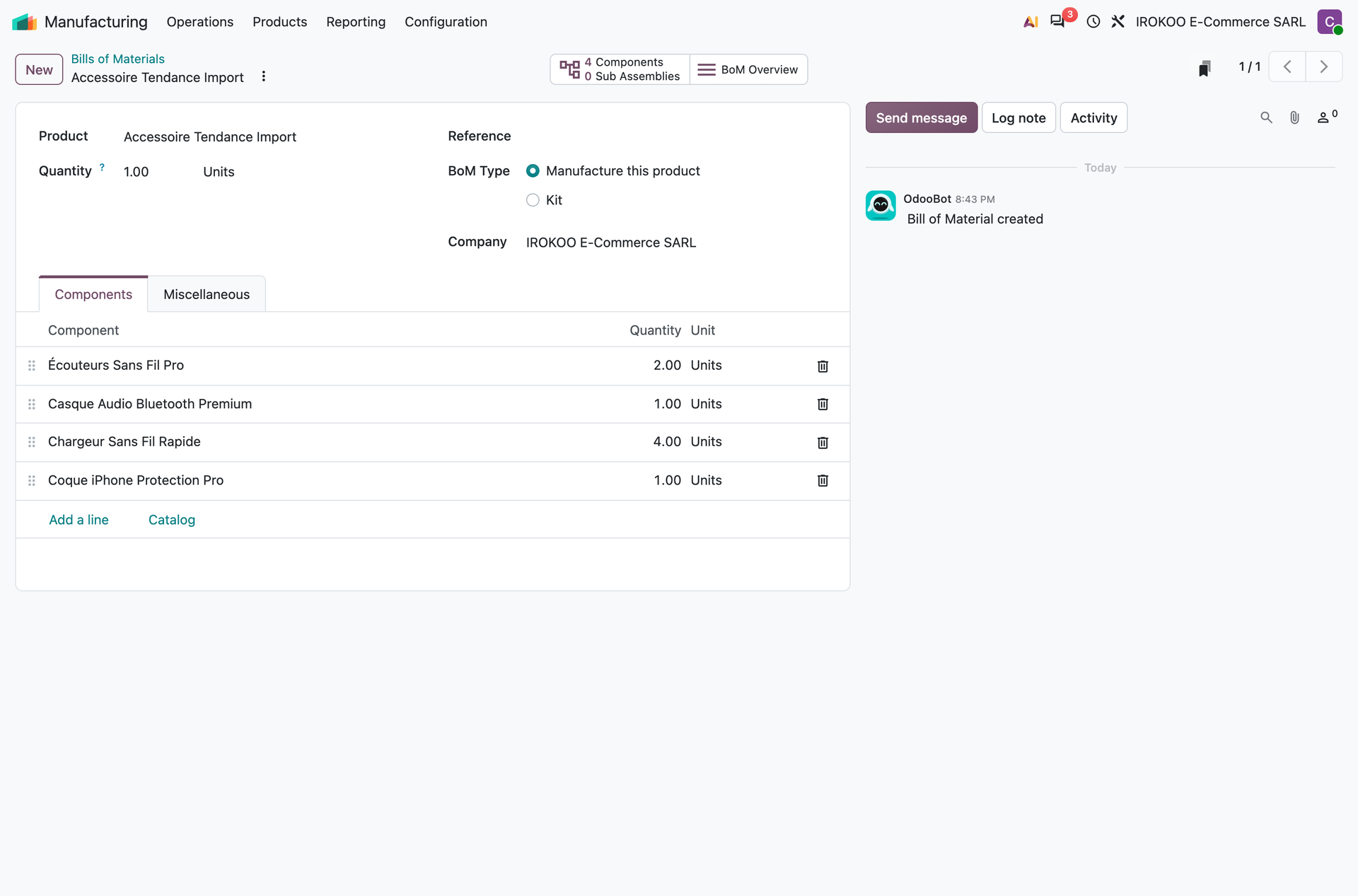This screenshot has width=1358, height=896.
Task: Click Add a line
Action: [79, 520]
